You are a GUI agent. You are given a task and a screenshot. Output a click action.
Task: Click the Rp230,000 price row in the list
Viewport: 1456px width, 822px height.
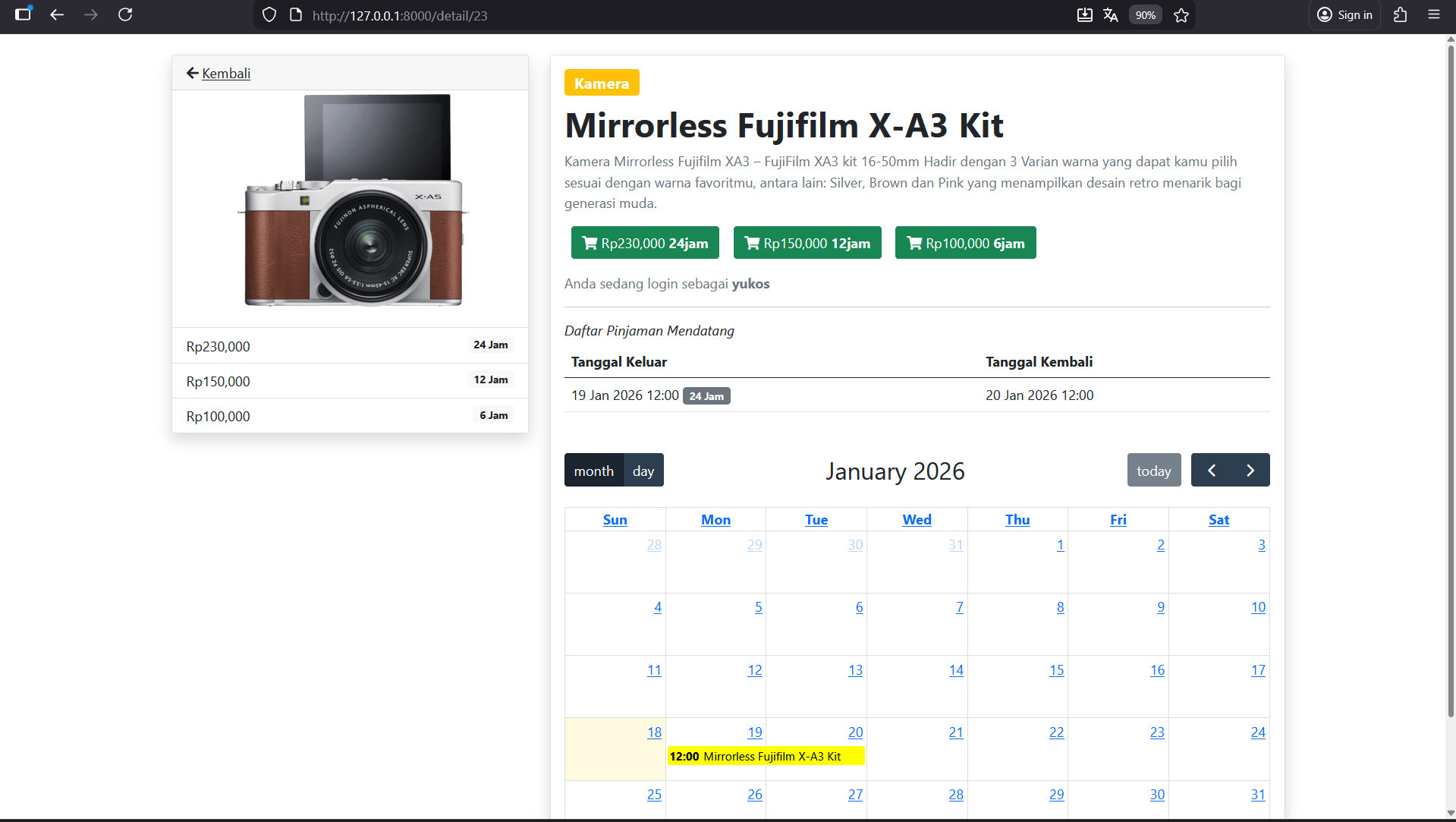click(350, 346)
